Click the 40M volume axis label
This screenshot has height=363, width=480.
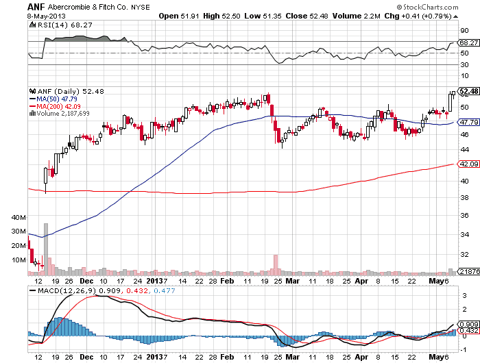point(18,217)
